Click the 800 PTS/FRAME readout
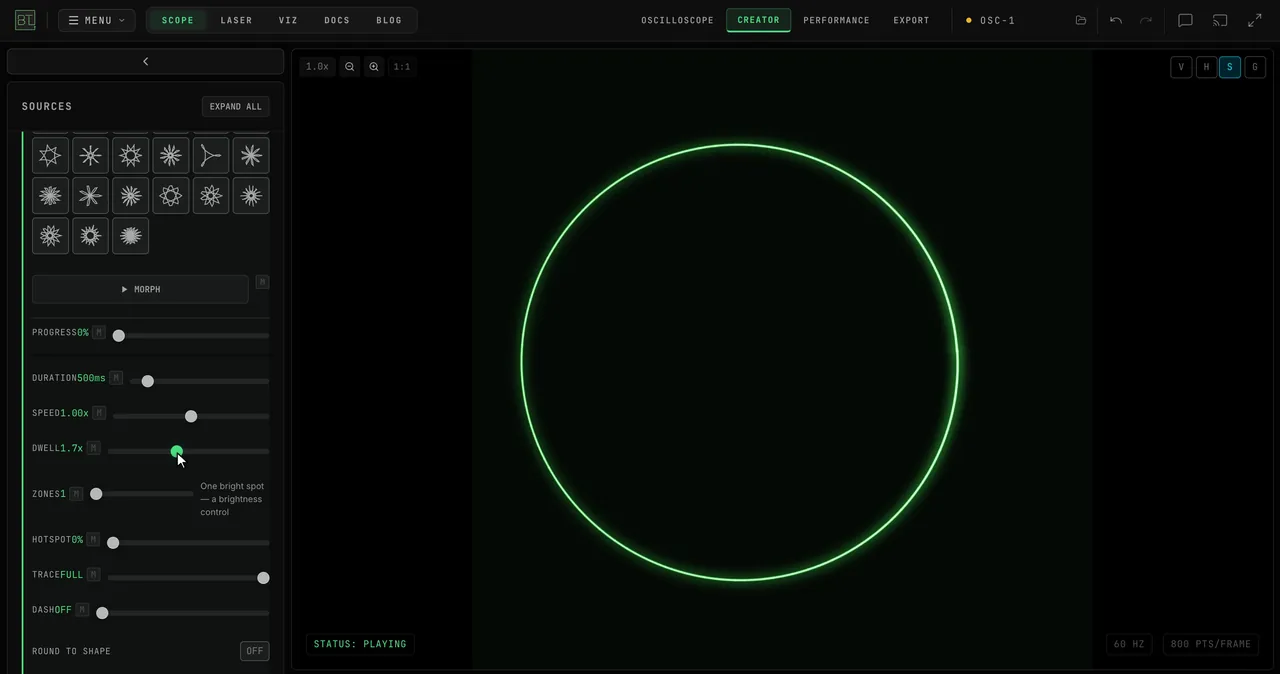1280x674 pixels. pos(1210,644)
